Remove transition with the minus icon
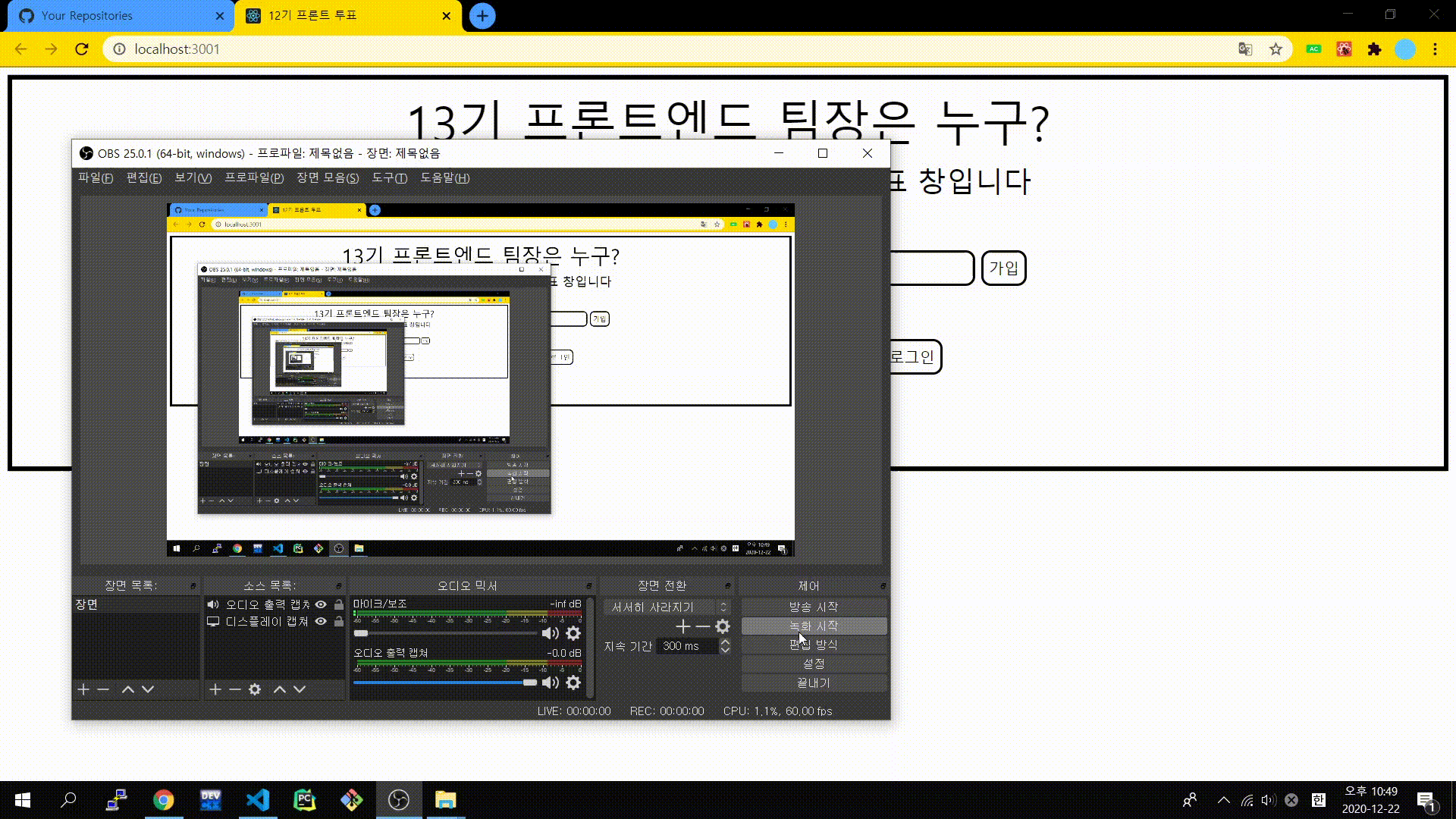 pos(703,626)
